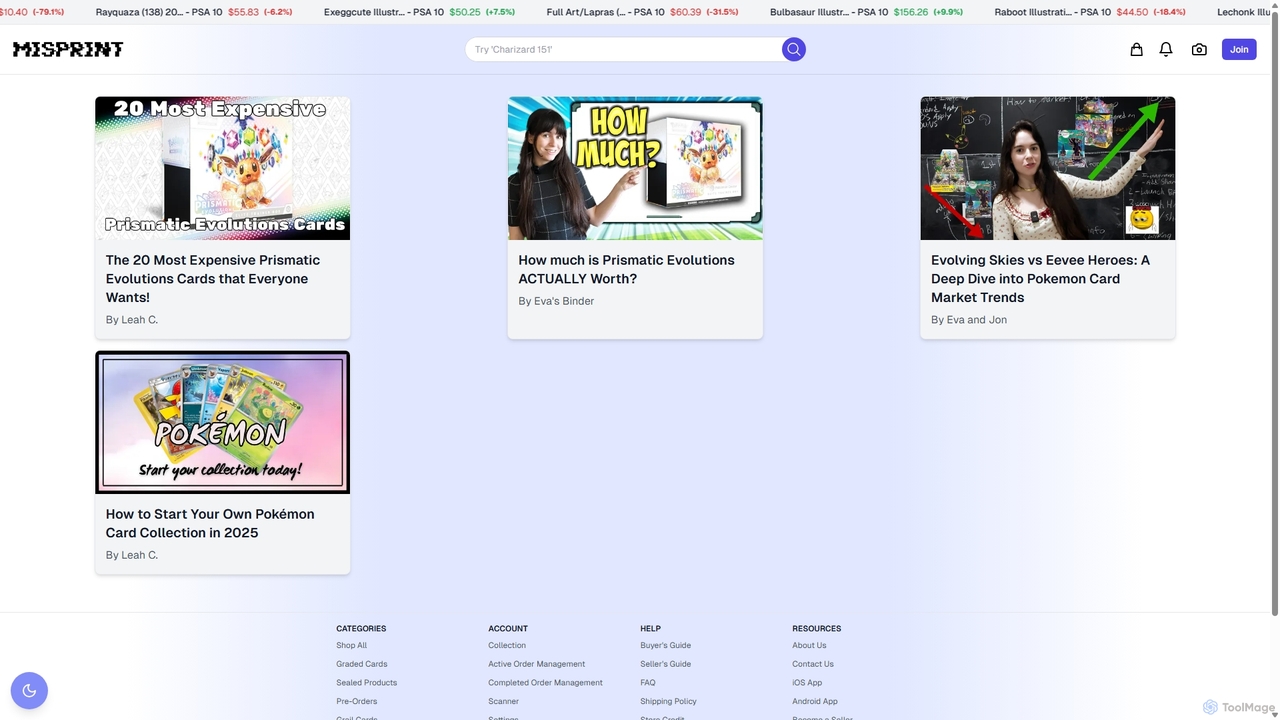1280x720 pixels.
Task: Click the Rayquaza (138) PSA 10 ticker item
Action: pyautogui.click(x=194, y=12)
